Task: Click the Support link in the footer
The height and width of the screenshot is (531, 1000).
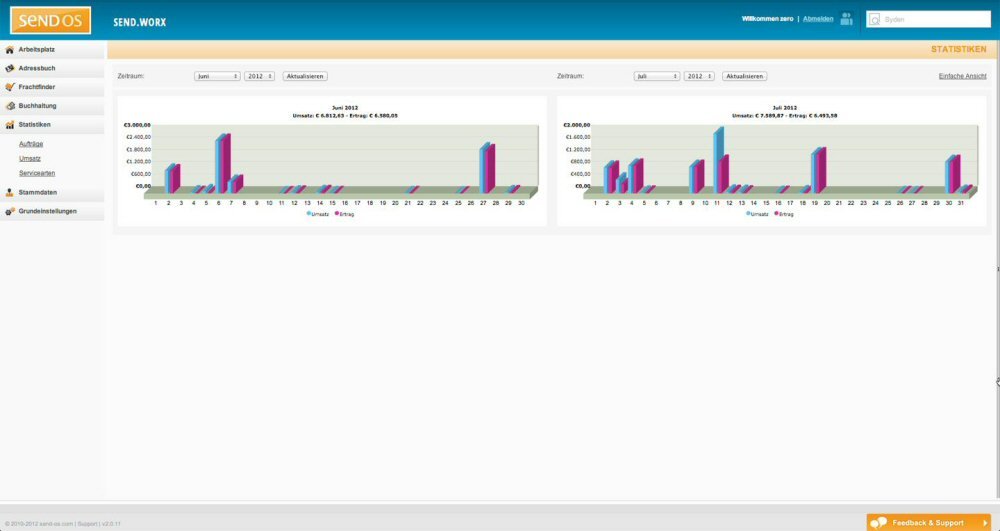Action: [87, 524]
